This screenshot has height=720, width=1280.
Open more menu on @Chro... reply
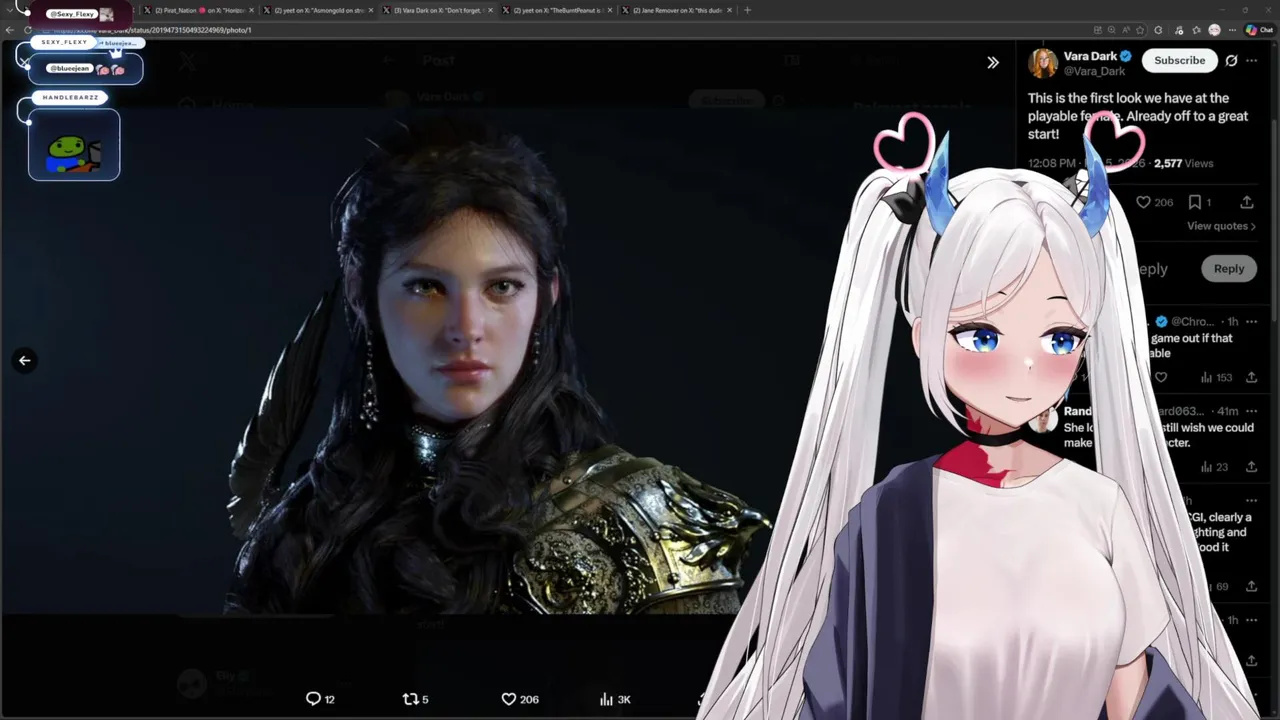pos(1251,322)
